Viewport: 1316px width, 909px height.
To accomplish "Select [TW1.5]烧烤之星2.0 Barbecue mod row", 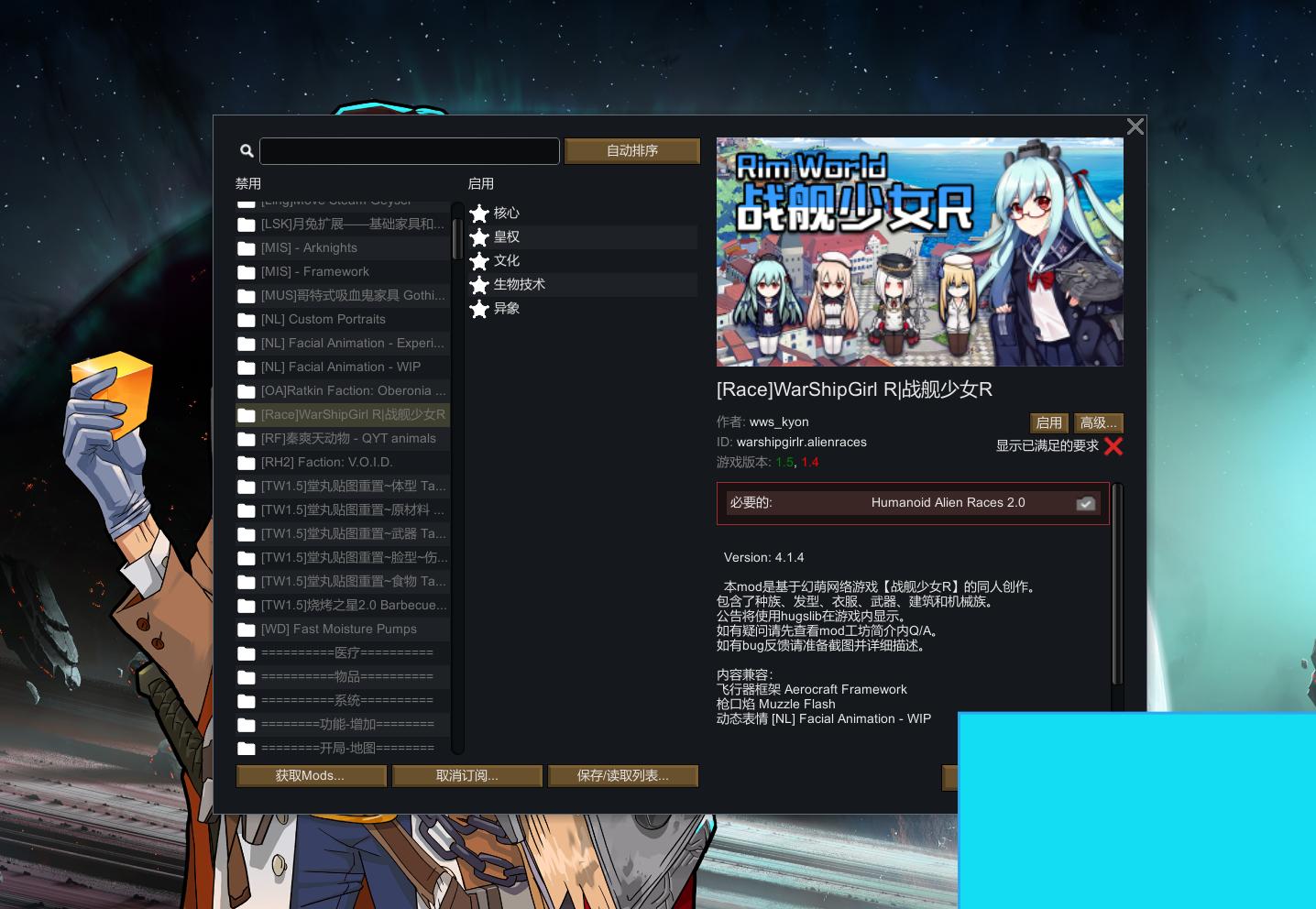I will pyautogui.click(x=343, y=606).
